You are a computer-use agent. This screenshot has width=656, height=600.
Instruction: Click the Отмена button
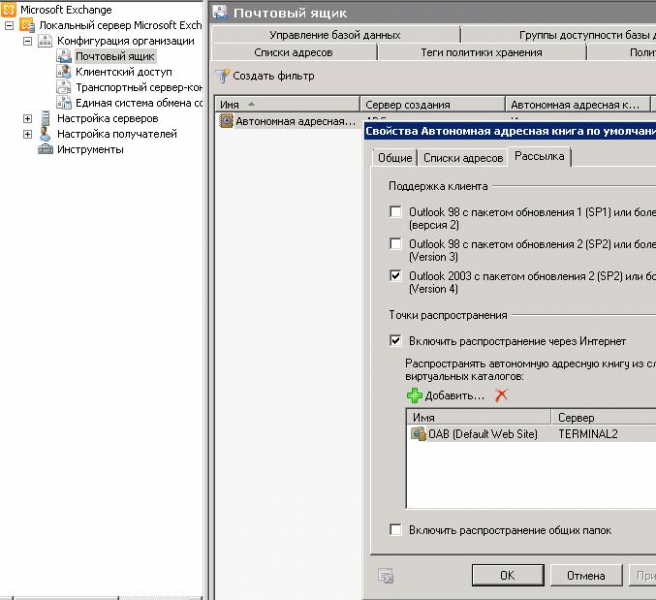(585, 575)
